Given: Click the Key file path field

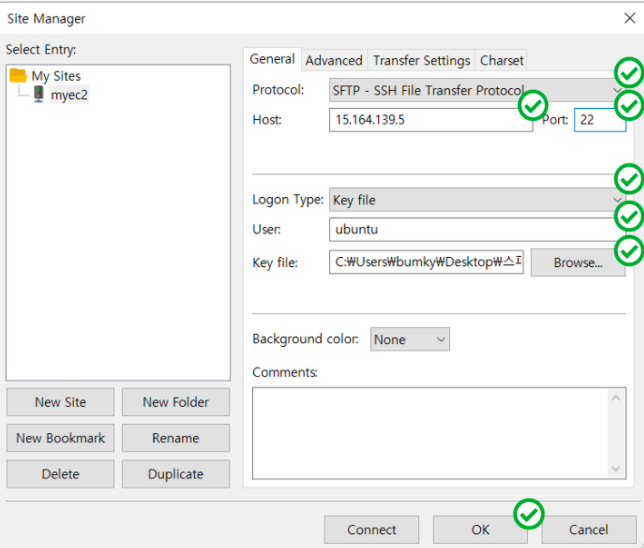Looking at the screenshot, I should pos(426,262).
